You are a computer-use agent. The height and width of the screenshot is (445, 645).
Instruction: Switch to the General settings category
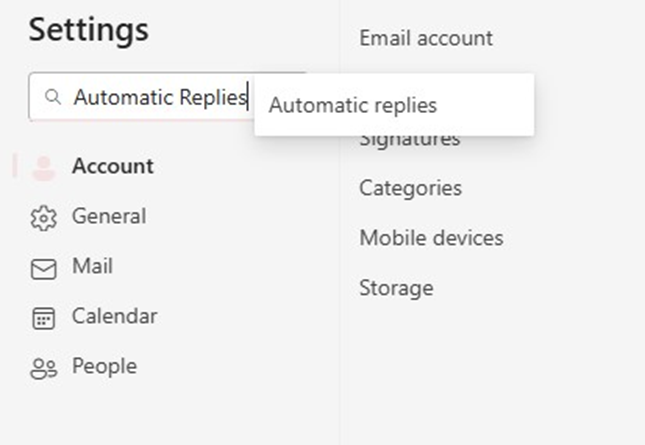click(109, 216)
